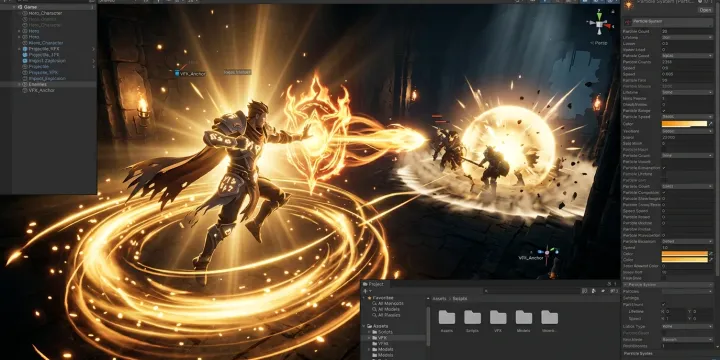The height and width of the screenshot is (360, 720).
Task: Click the Enemies object icon in hierarchy
Action: [25, 84]
